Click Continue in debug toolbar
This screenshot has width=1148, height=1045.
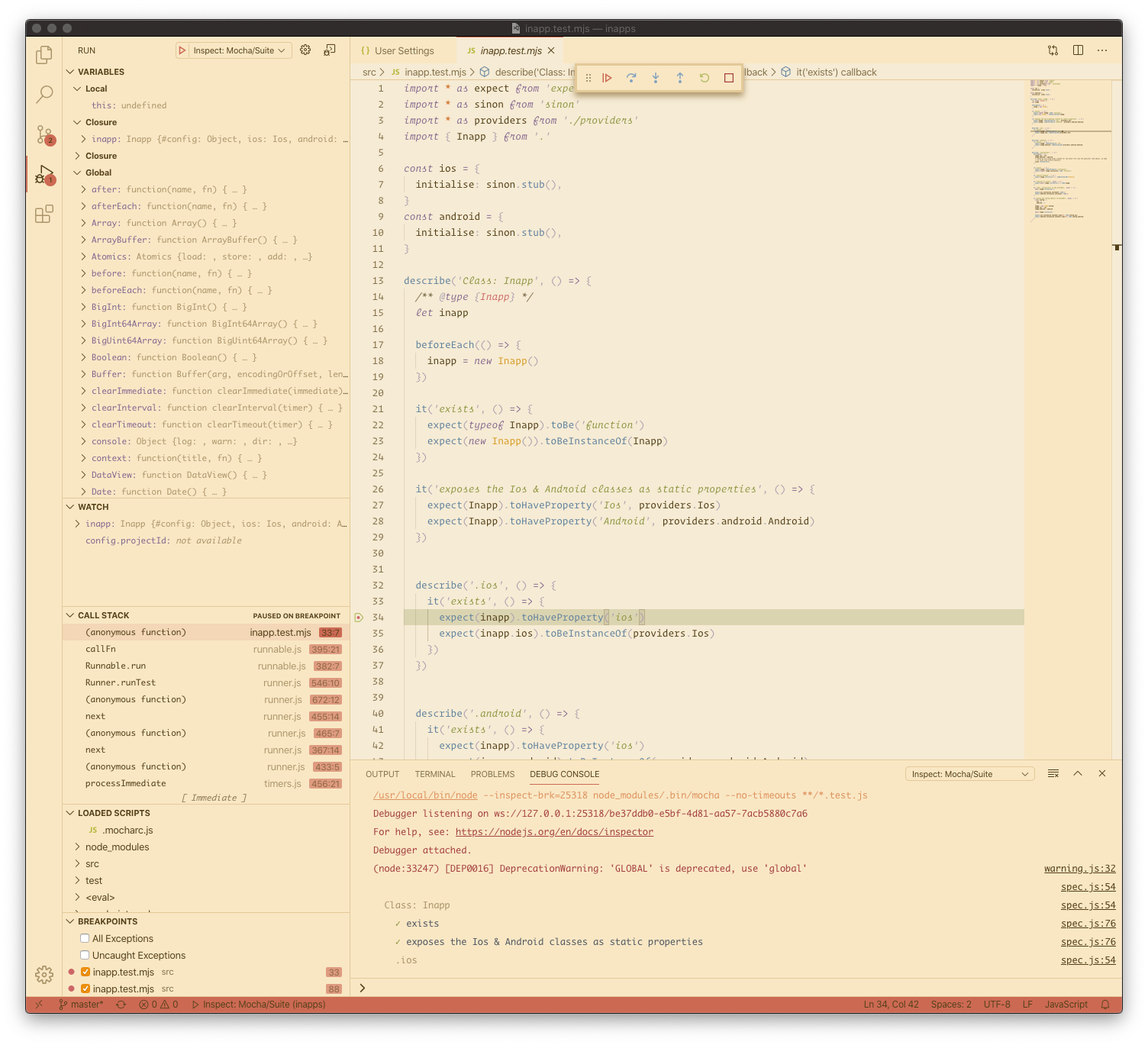pos(607,78)
